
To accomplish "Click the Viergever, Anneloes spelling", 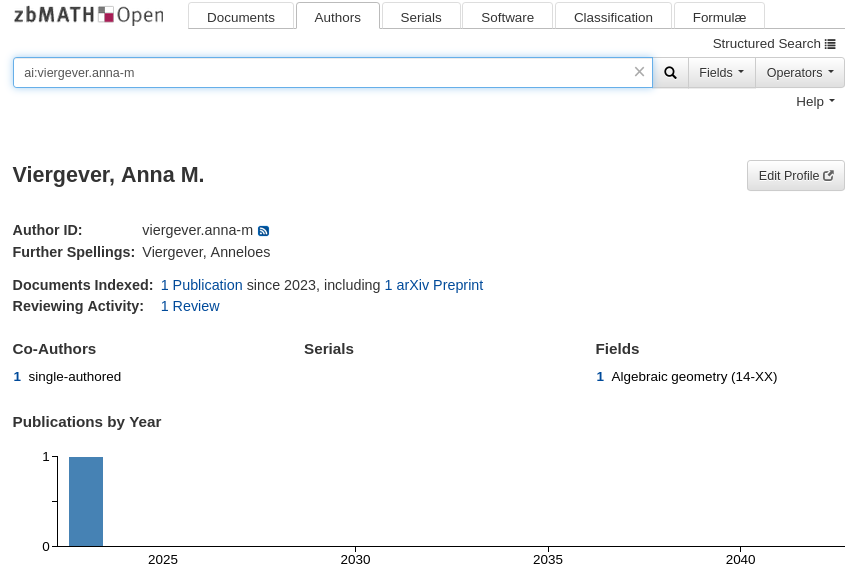I will pyautogui.click(x=206, y=252).
